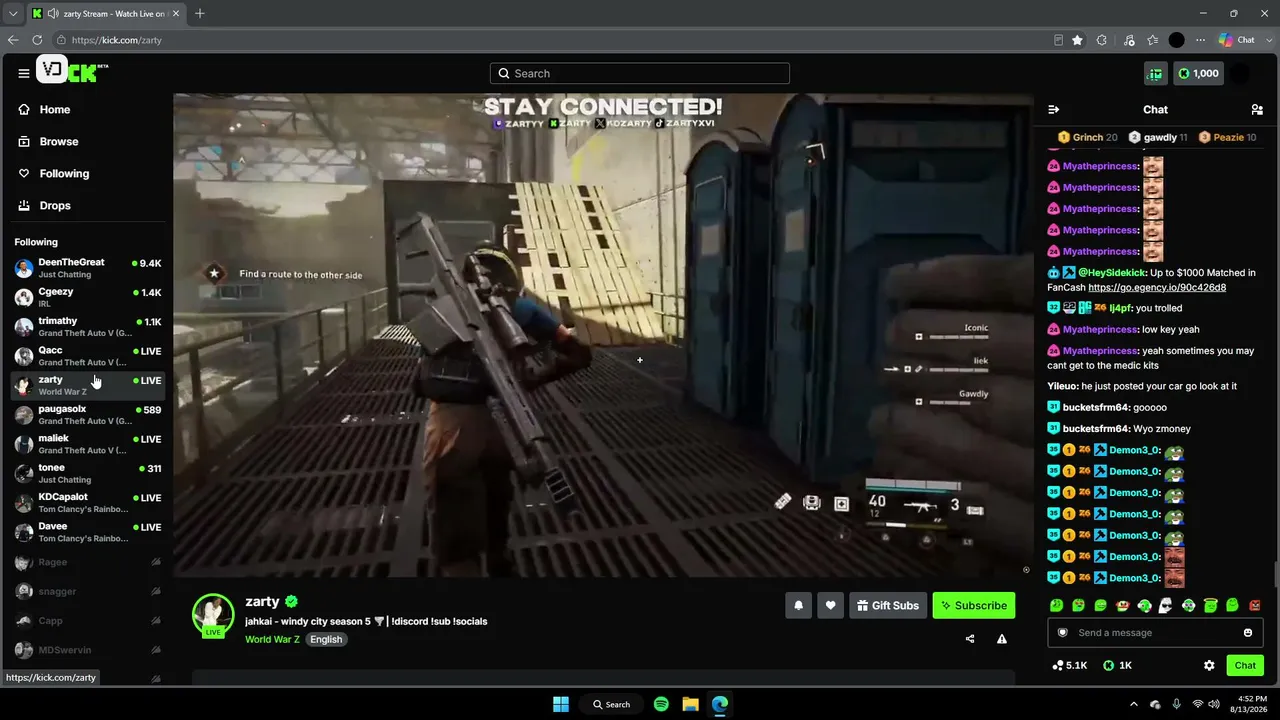This screenshot has width=1280, height=720.
Task: Click the Gift Subs button
Action: (x=888, y=605)
